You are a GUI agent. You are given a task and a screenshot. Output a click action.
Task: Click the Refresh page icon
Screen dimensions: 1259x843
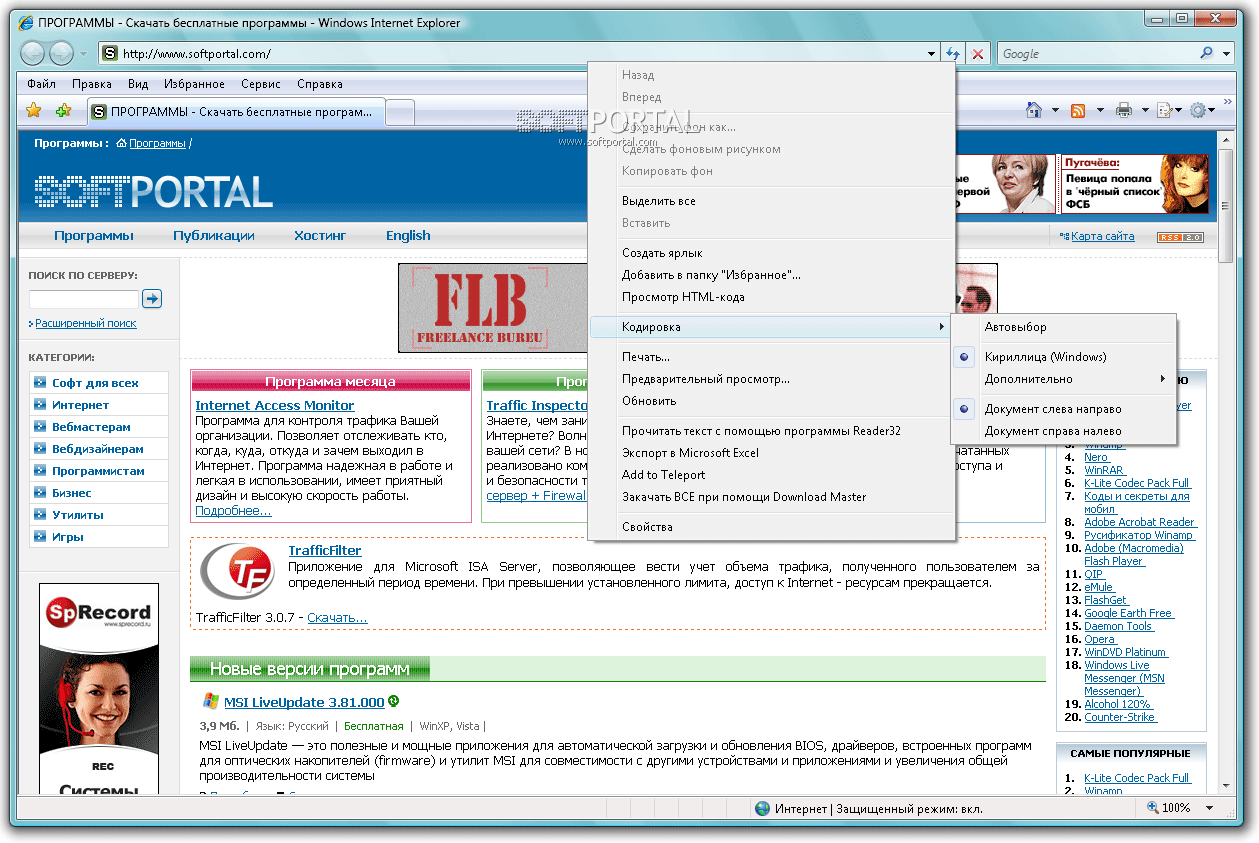(x=953, y=54)
